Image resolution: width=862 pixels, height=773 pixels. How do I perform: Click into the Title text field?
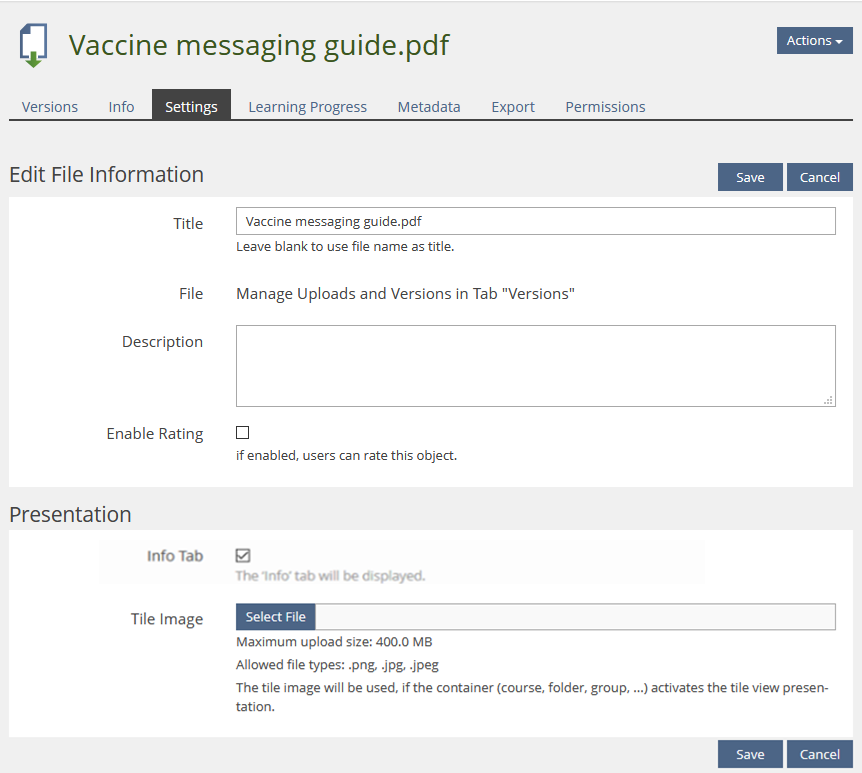[535, 221]
